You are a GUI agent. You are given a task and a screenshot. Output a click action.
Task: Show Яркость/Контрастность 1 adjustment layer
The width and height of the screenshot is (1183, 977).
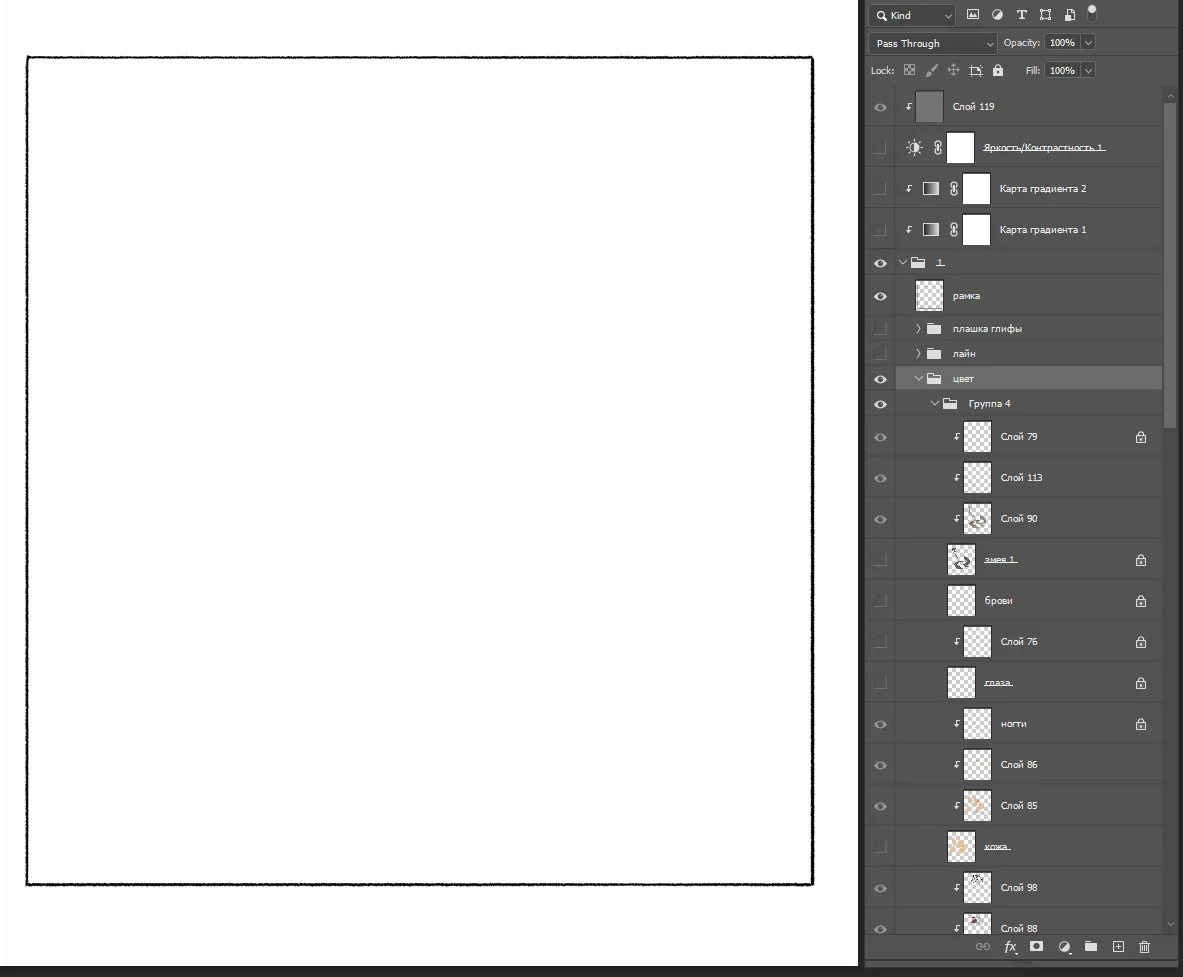point(880,148)
